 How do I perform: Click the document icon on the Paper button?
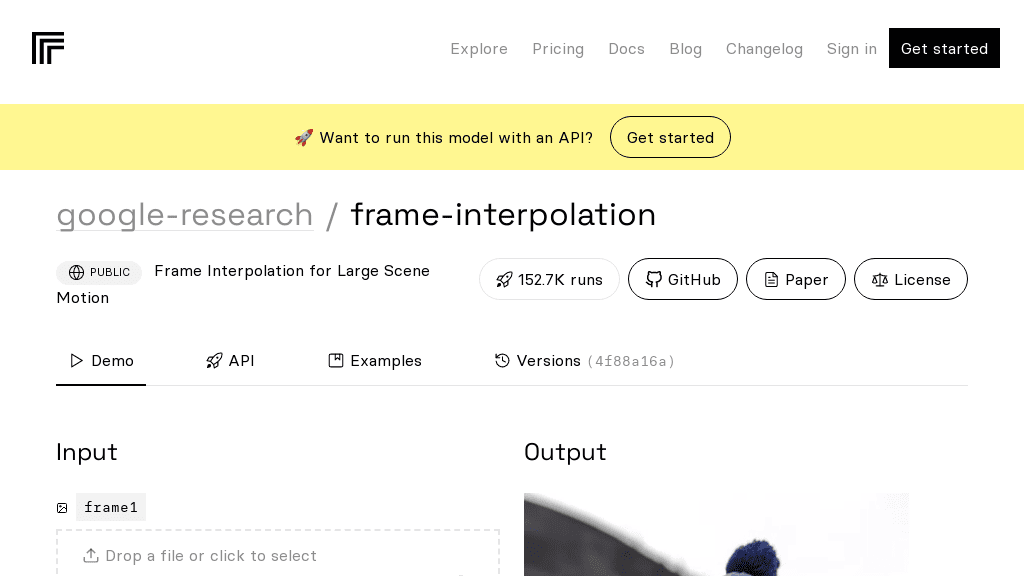click(770, 280)
